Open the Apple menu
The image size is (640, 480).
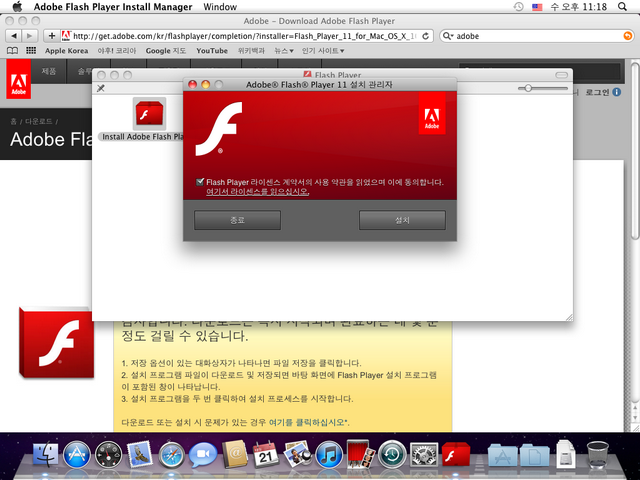tap(17, 7)
